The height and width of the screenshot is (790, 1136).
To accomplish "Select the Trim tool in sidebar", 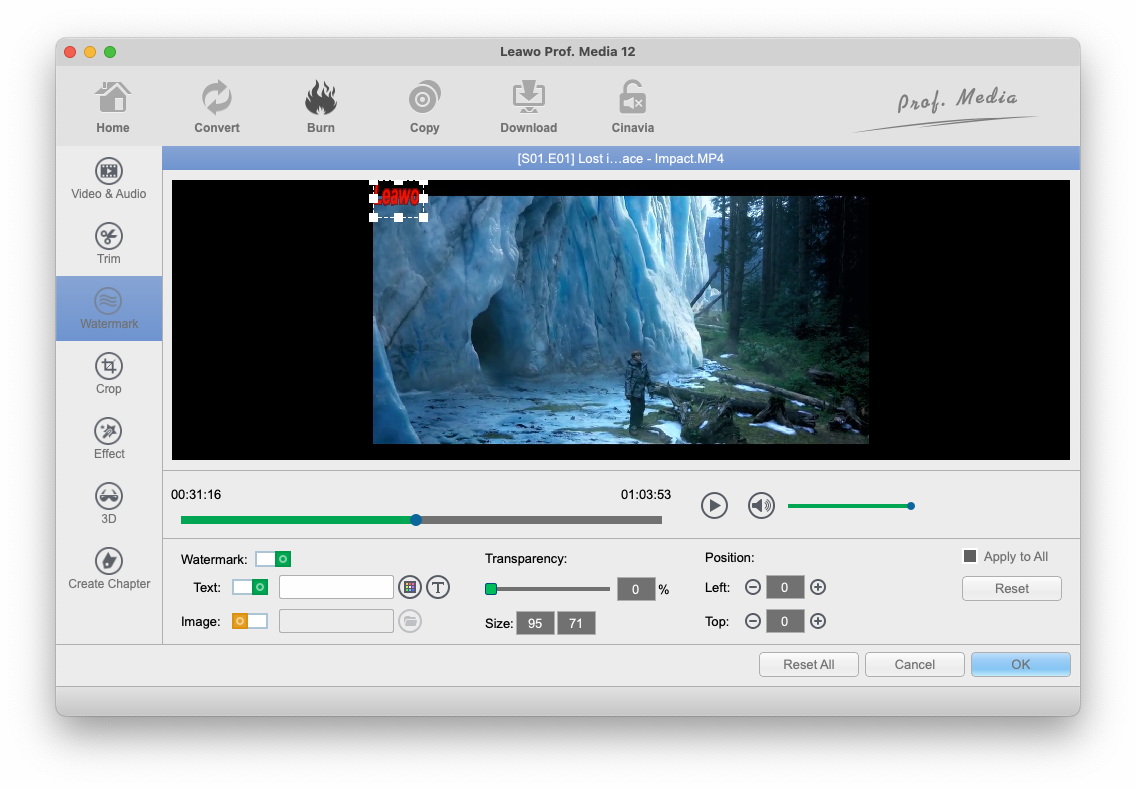I will pos(109,244).
